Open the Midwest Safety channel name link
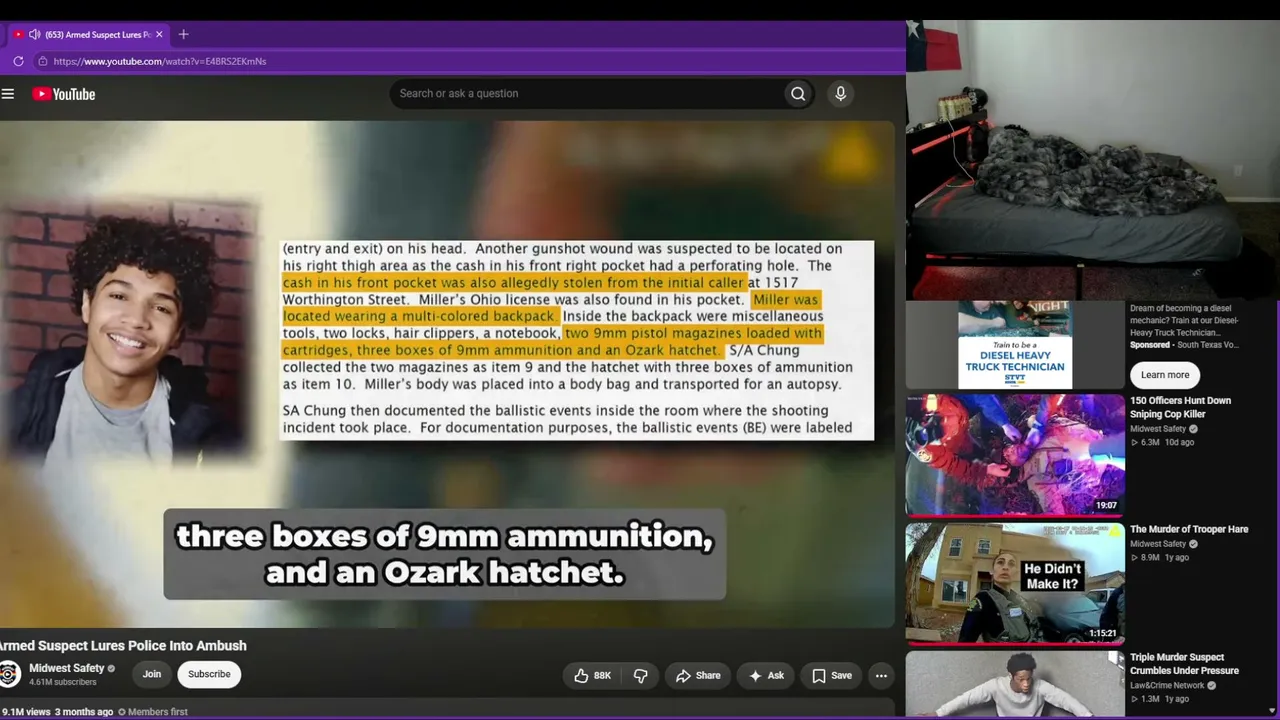Image resolution: width=1280 pixels, height=720 pixels. tap(67, 668)
